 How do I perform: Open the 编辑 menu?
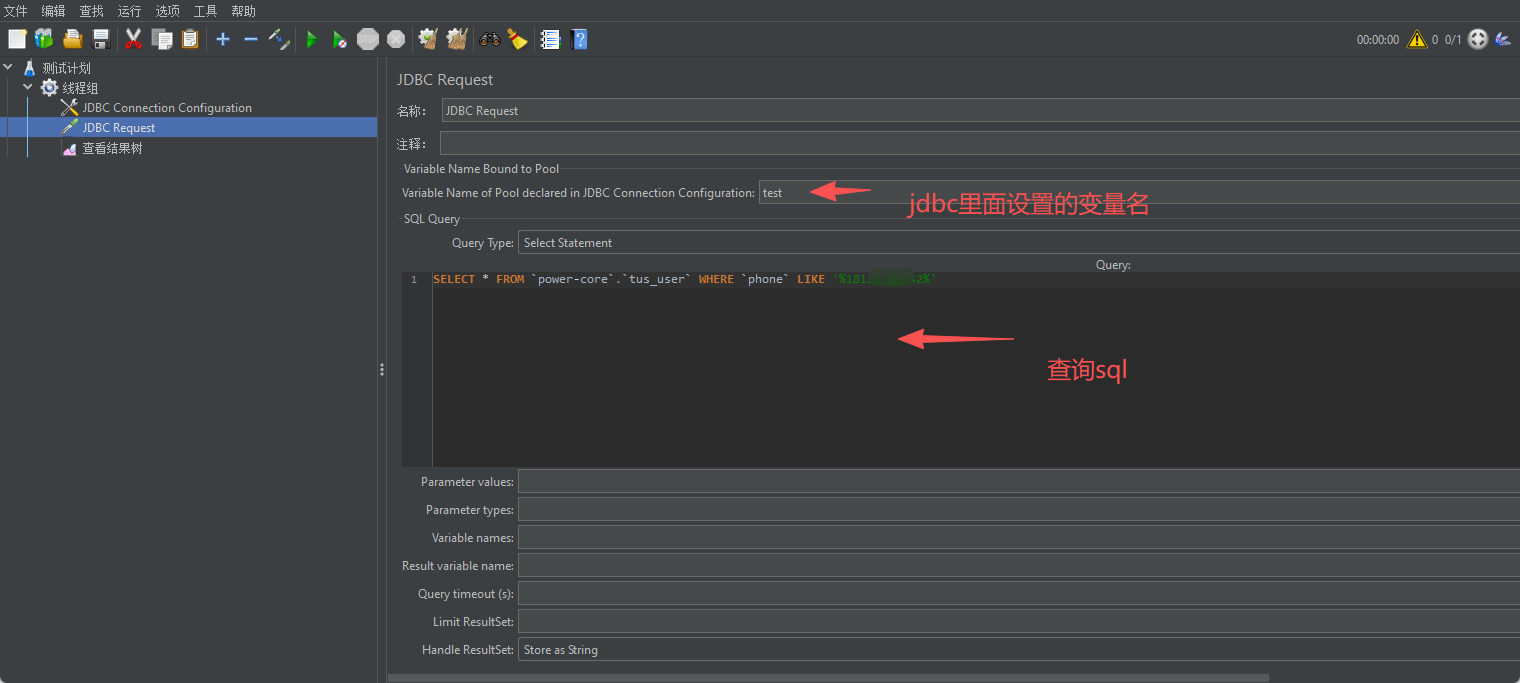53,11
